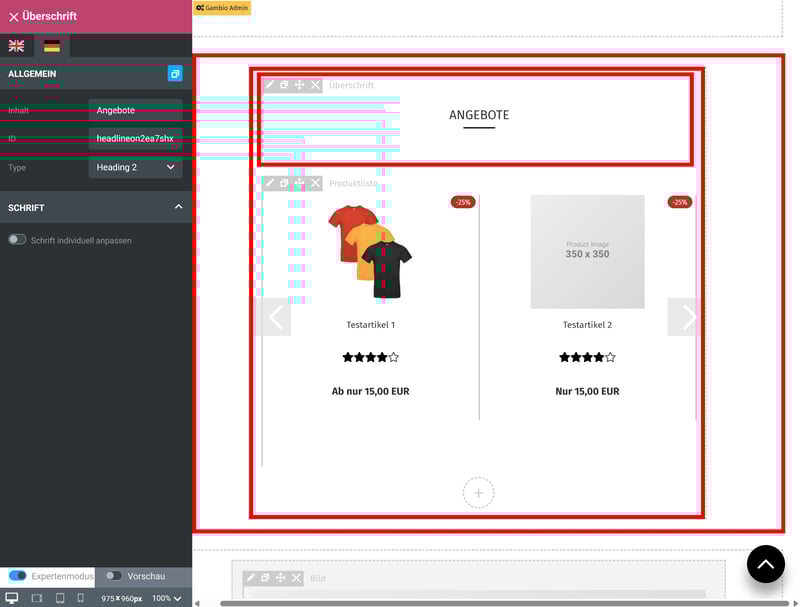Open the Type dropdown showing Heading 2
Screen dimensions: 800x607
pos(135,167)
